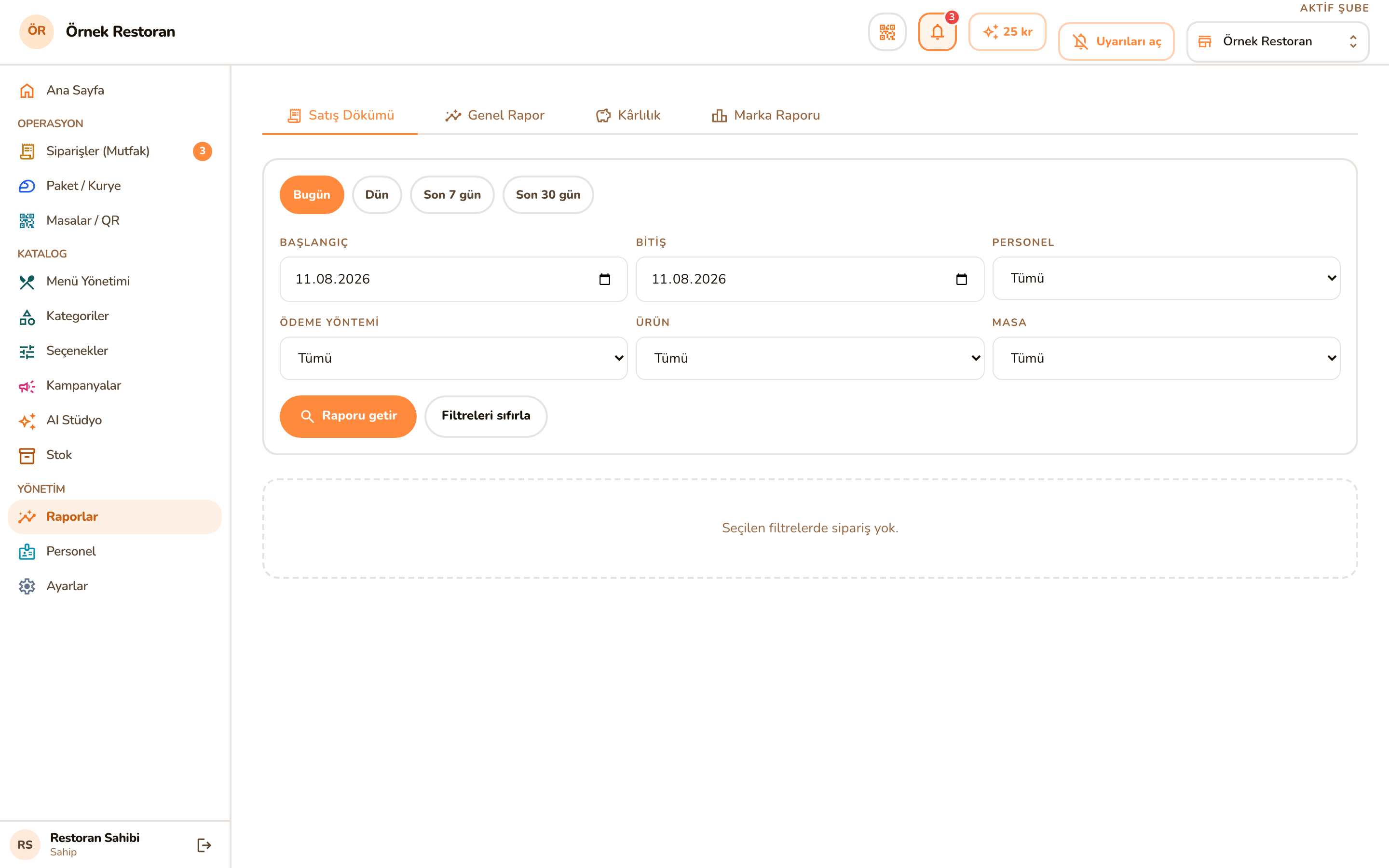Click the logout icon next to Restoran Sahibi
This screenshot has width=1389, height=868.
(x=204, y=845)
